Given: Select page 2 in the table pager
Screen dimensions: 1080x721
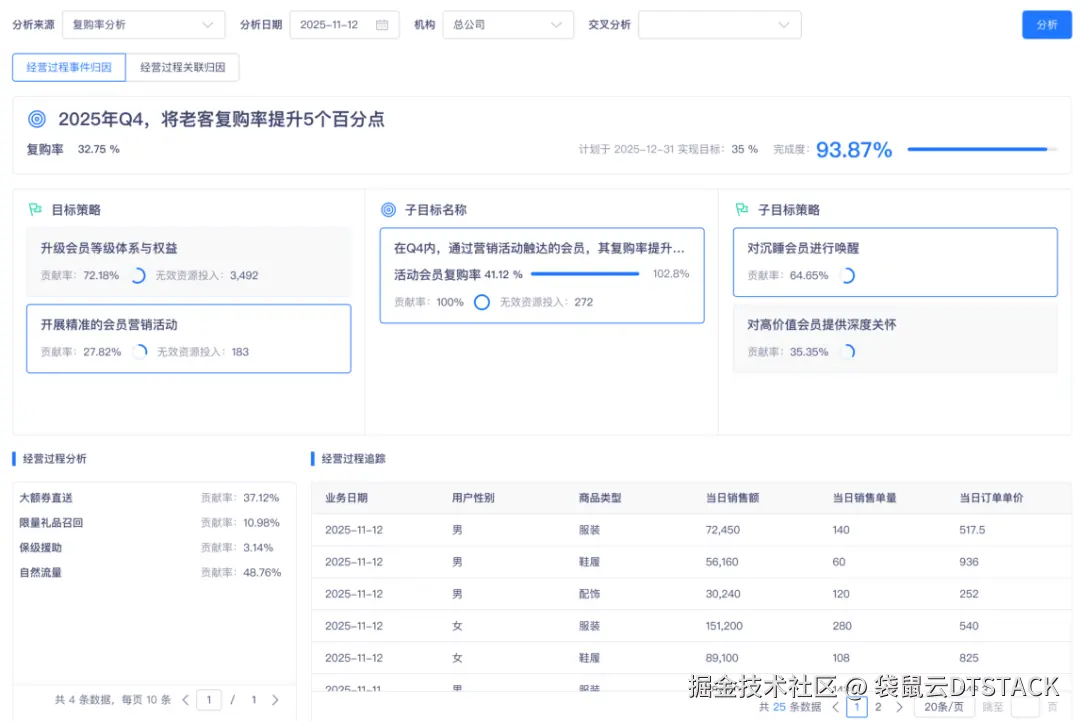Looking at the screenshot, I should pos(878,707).
